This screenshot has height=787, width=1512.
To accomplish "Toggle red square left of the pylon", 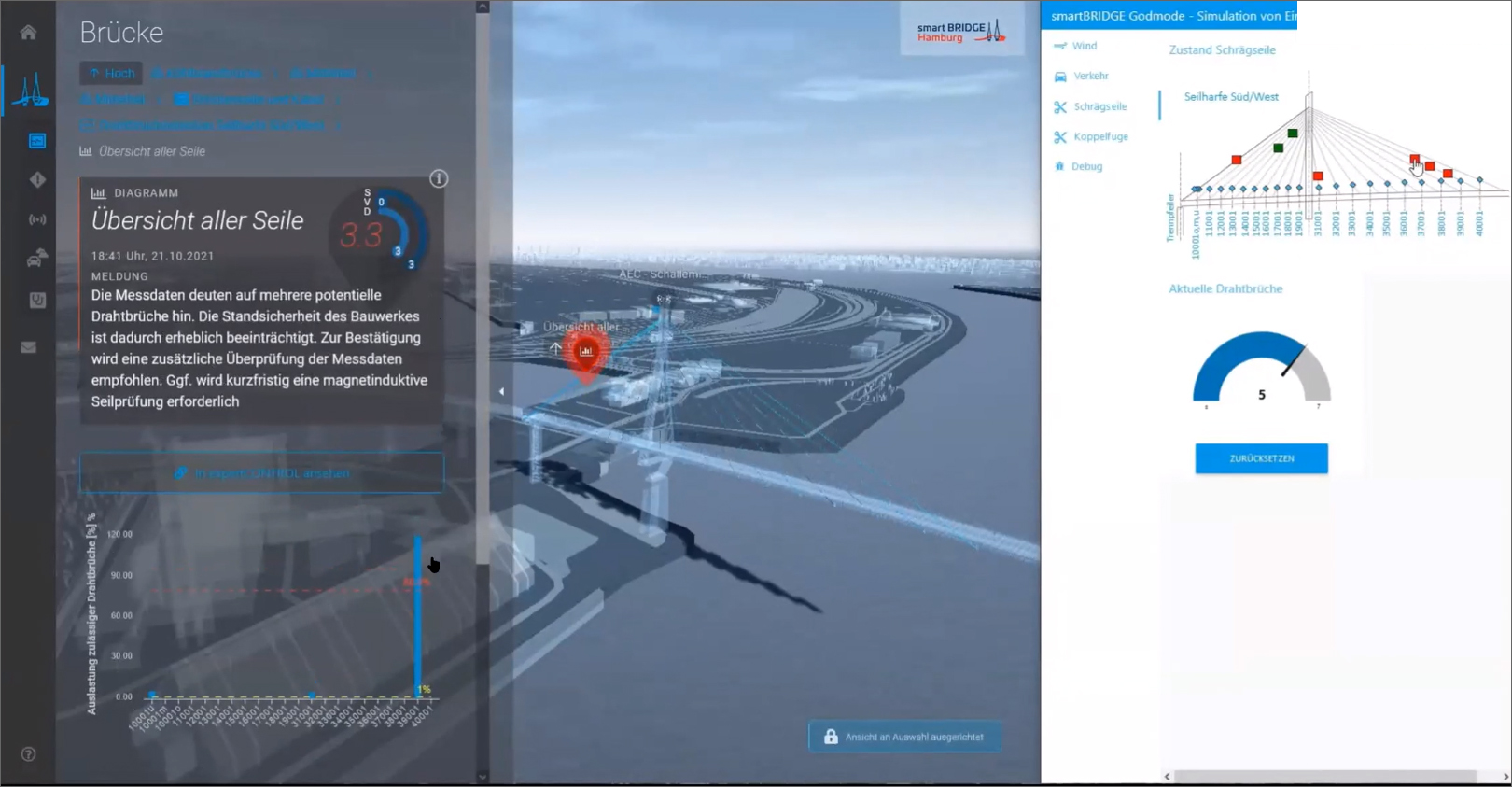I will tap(1237, 161).
